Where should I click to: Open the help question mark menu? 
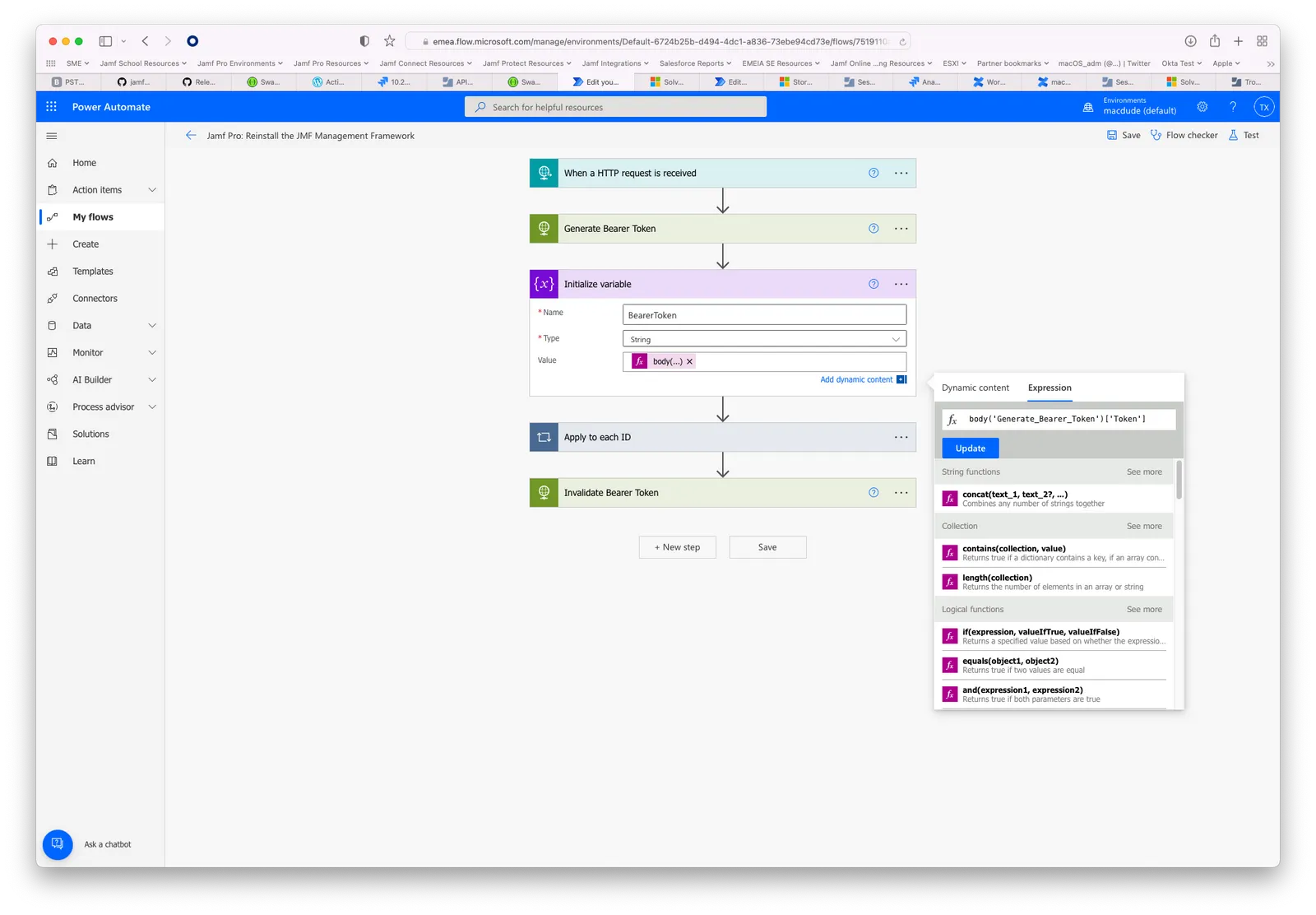click(1232, 106)
